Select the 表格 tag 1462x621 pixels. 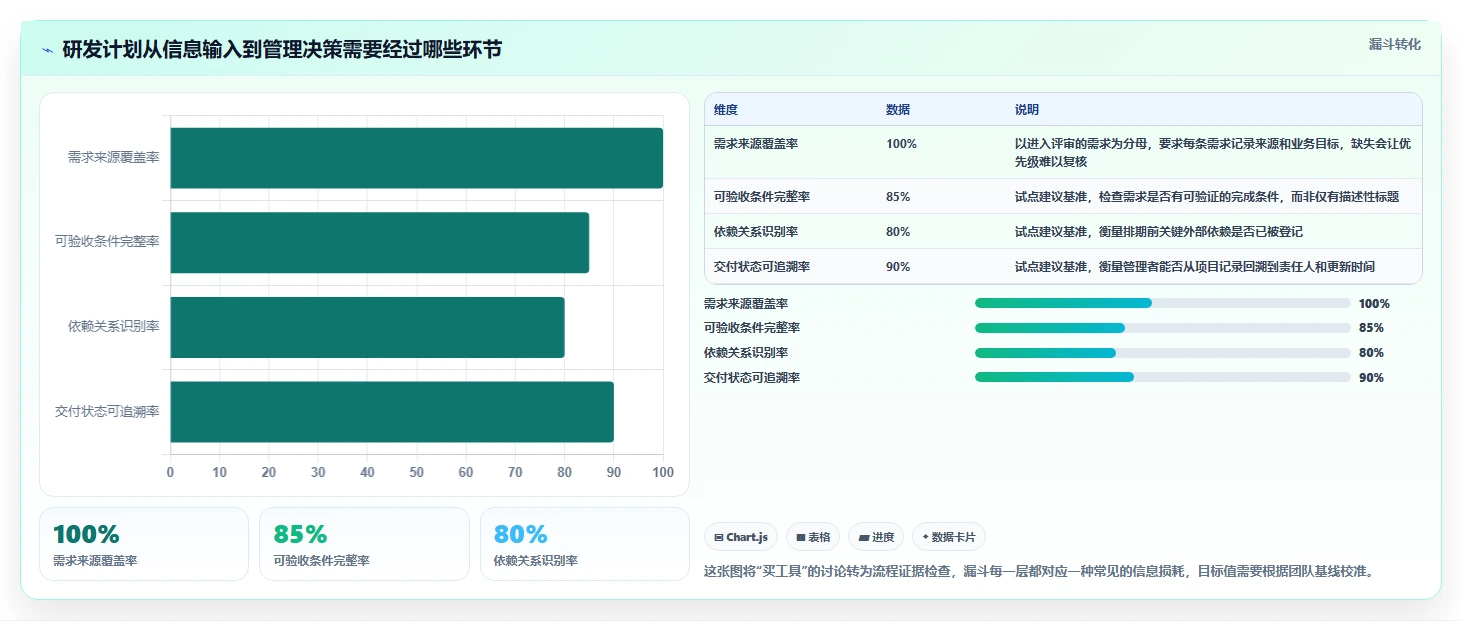(x=813, y=537)
